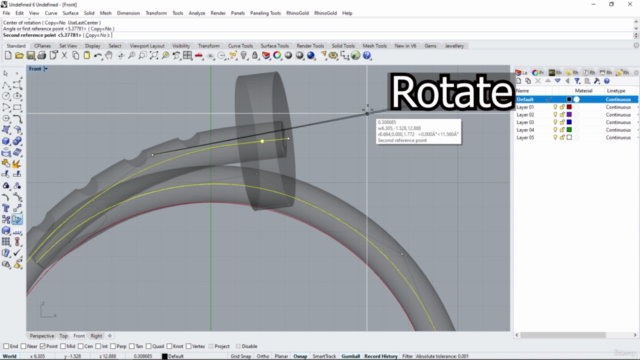Select the Polyline tool in left sidebar
The image size is (640, 360).
click(x=6, y=85)
